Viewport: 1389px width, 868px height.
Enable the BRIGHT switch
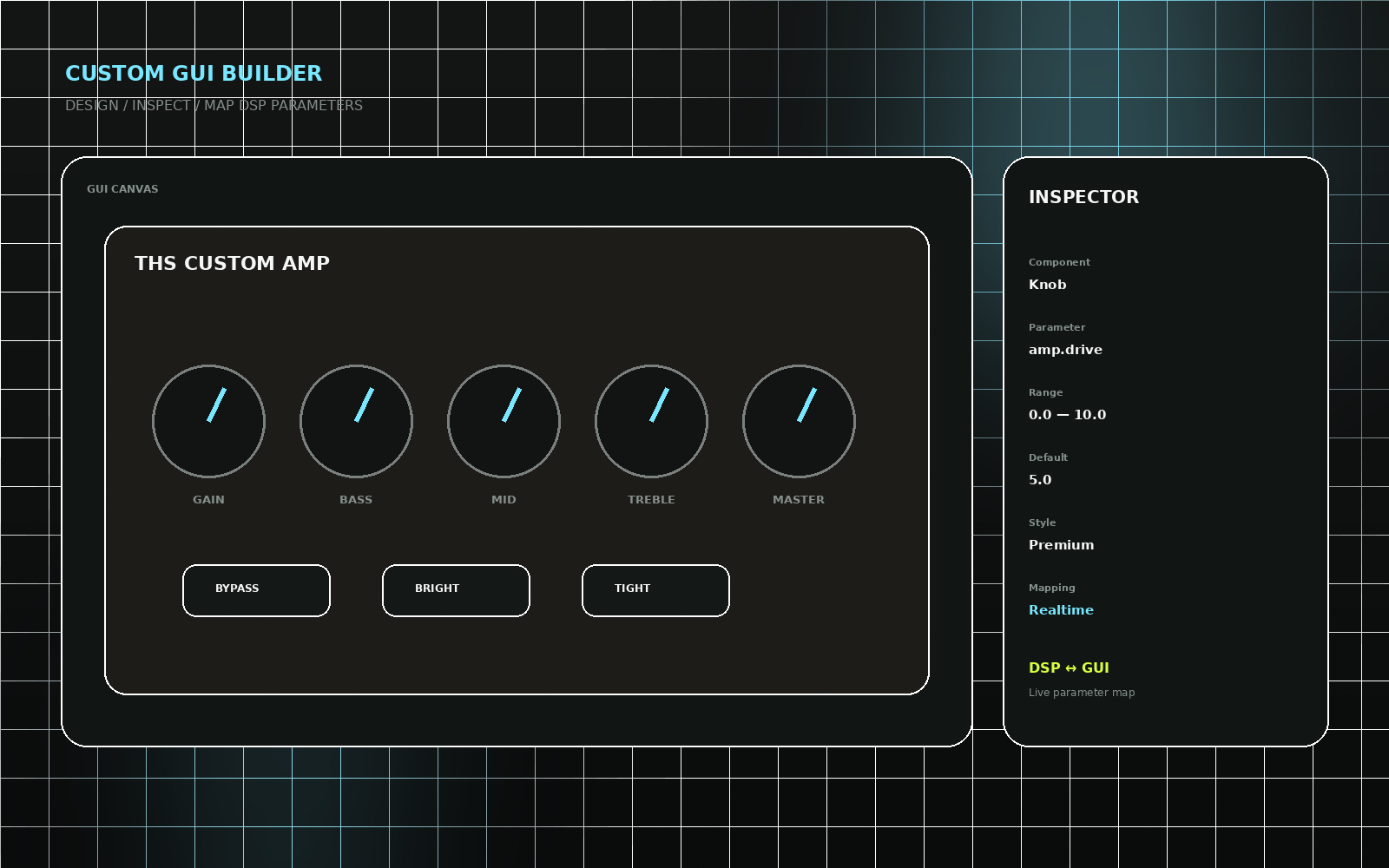pyautogui.click(x=456, y=590)
